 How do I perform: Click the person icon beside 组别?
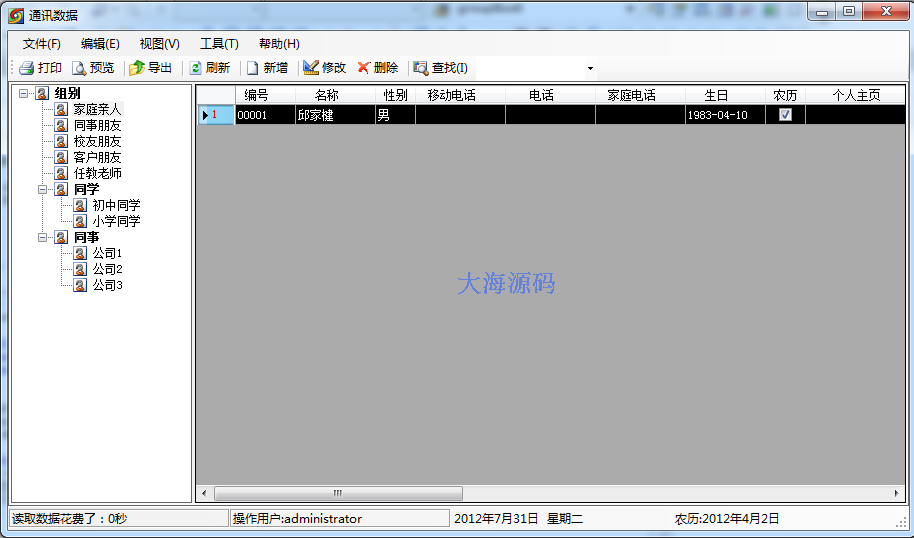(42, 93)
